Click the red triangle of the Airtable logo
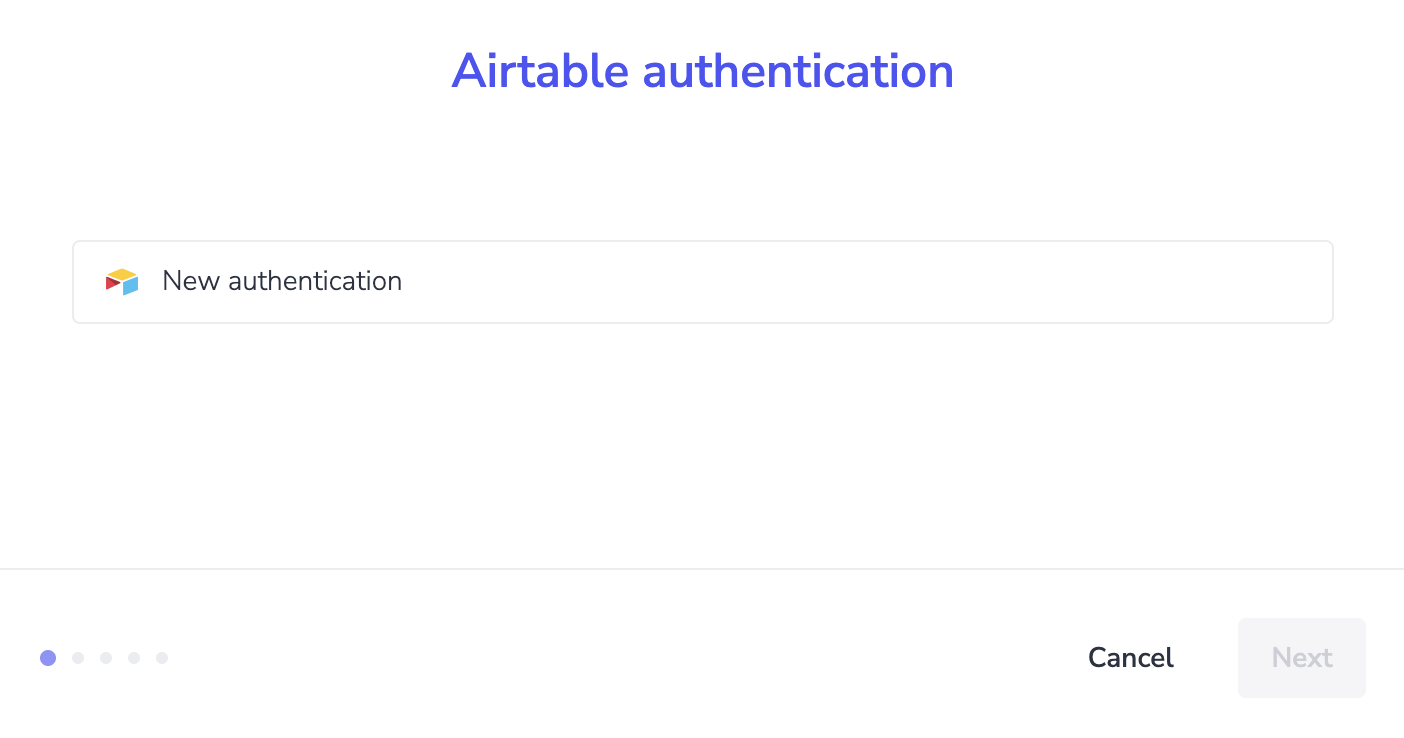Screen dimensions: 1404x738 tap(113, 283)
